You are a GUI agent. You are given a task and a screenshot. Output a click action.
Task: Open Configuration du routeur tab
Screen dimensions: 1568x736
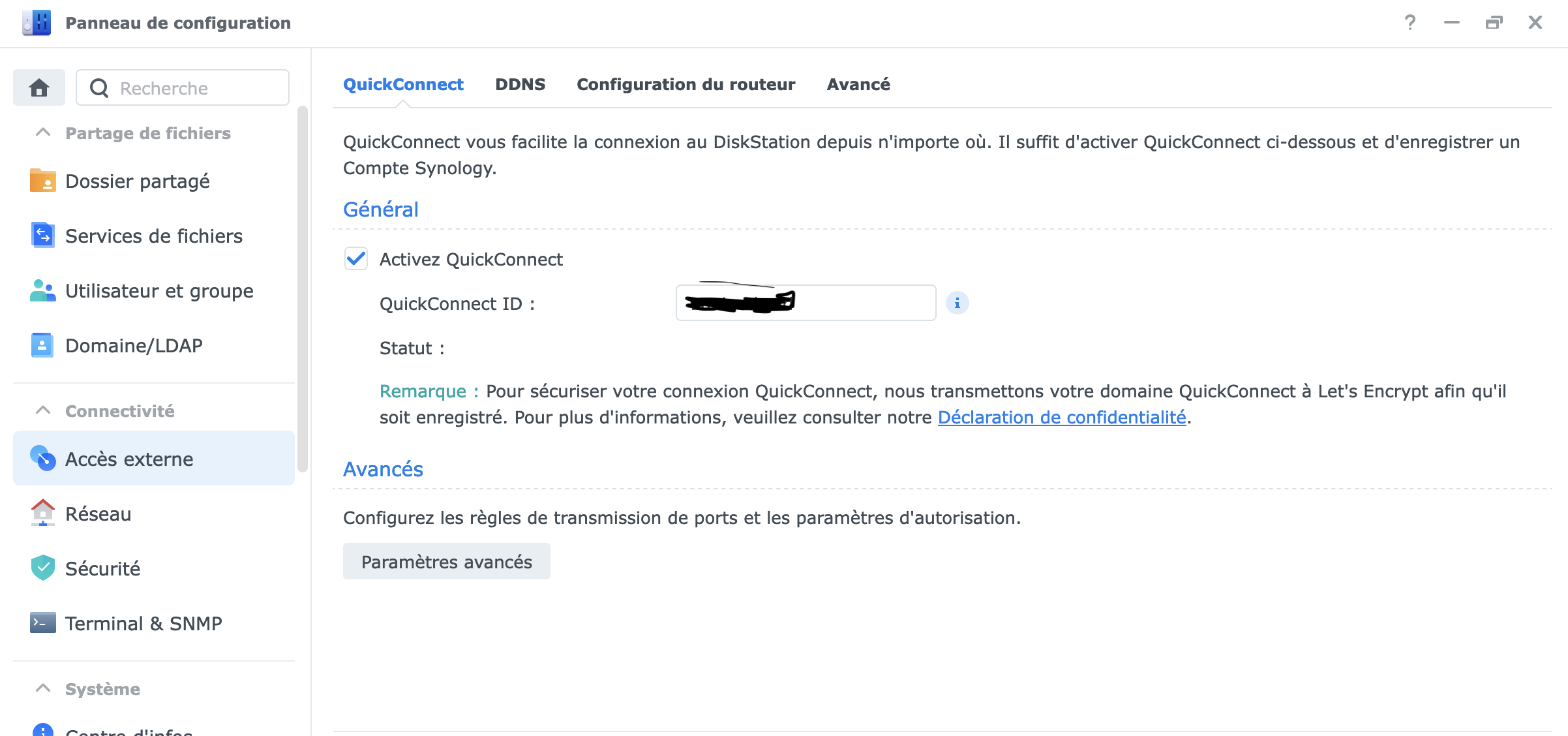point(686,84)
